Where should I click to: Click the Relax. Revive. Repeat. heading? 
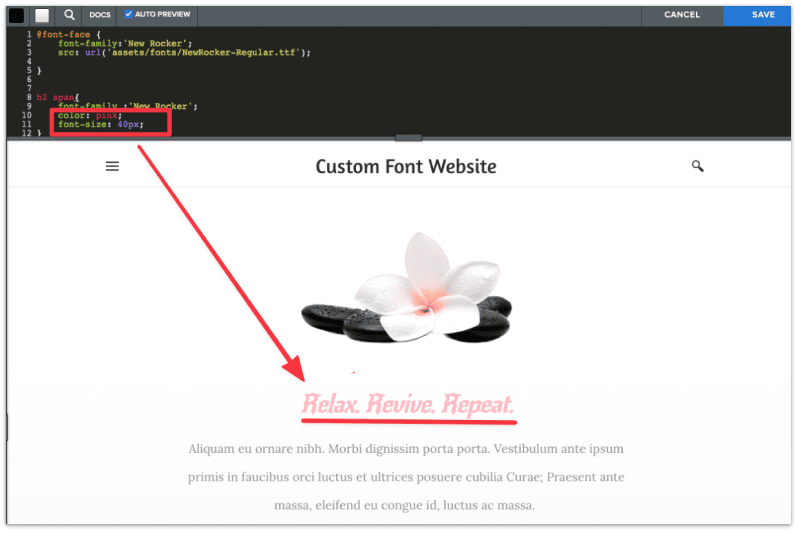[x=408, y=405]
